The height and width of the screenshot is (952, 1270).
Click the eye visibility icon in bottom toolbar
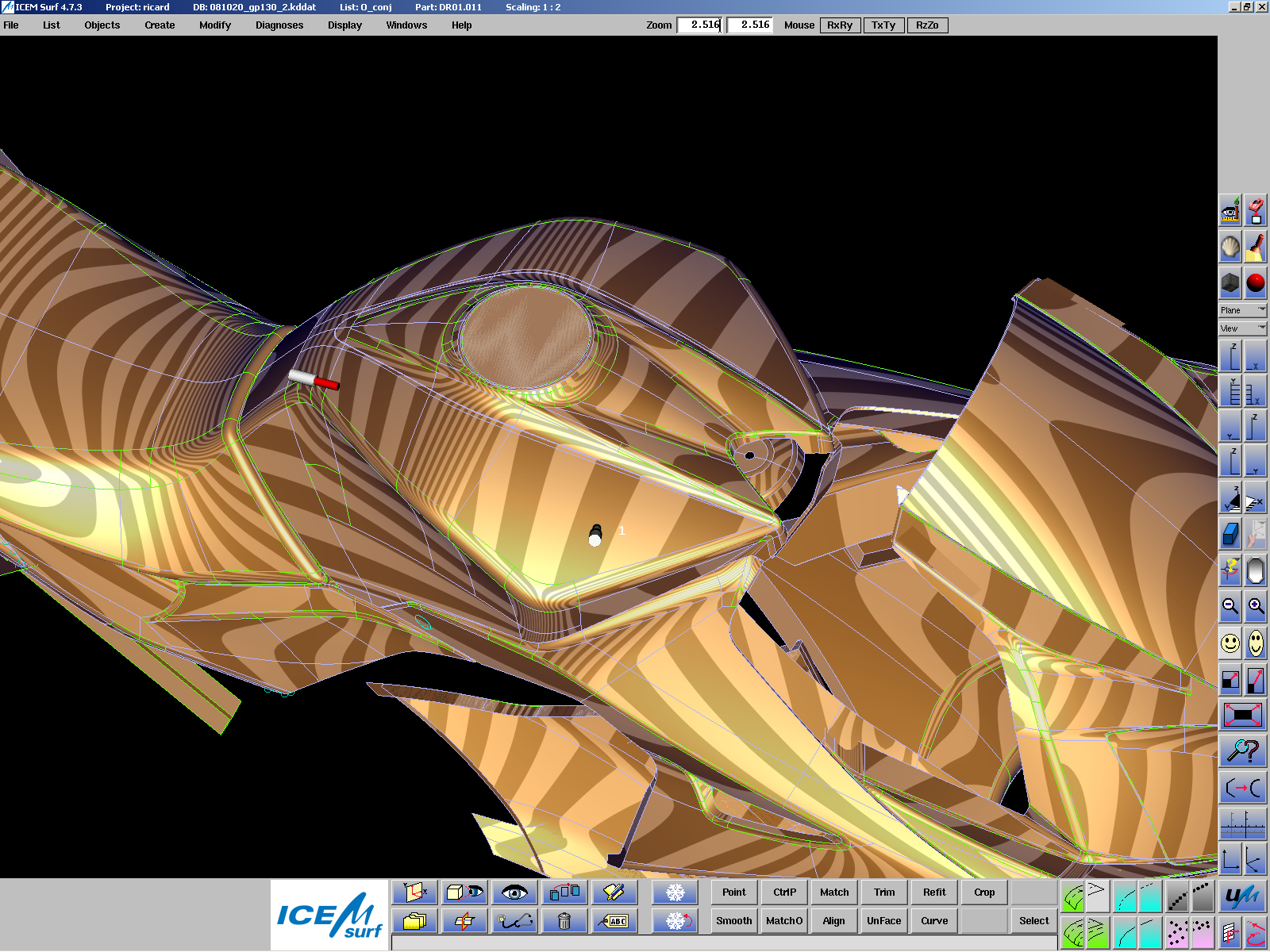point(514,892)
